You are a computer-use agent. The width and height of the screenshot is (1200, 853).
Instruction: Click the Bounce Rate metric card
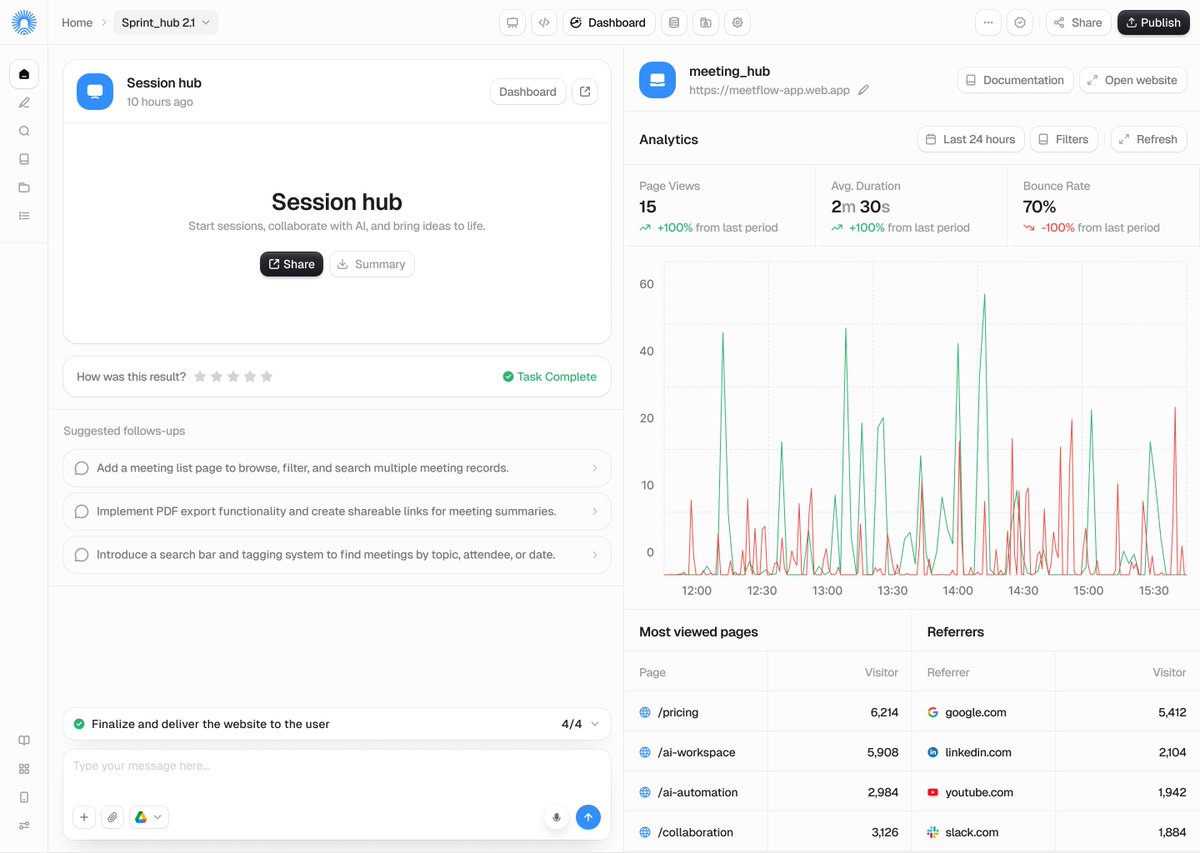point(1104,206)
